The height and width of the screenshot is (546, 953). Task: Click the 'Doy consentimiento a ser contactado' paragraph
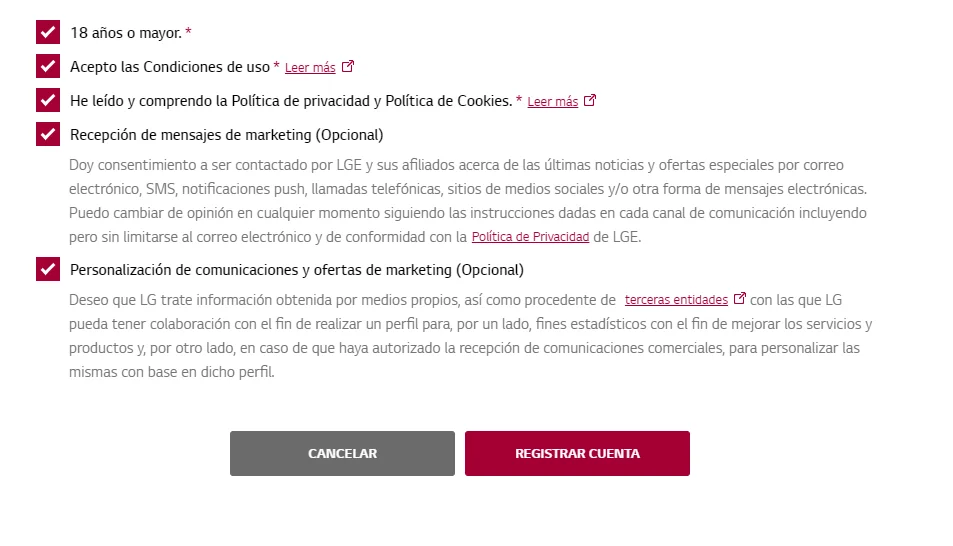[x=468, y=201]
